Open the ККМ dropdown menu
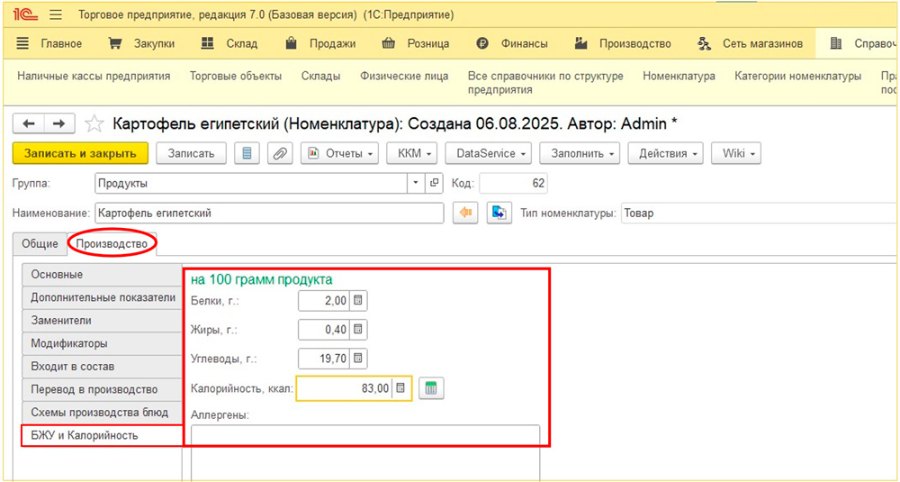Screen dimensions: 900x482 pyautogui.click(x=413, y=153)
